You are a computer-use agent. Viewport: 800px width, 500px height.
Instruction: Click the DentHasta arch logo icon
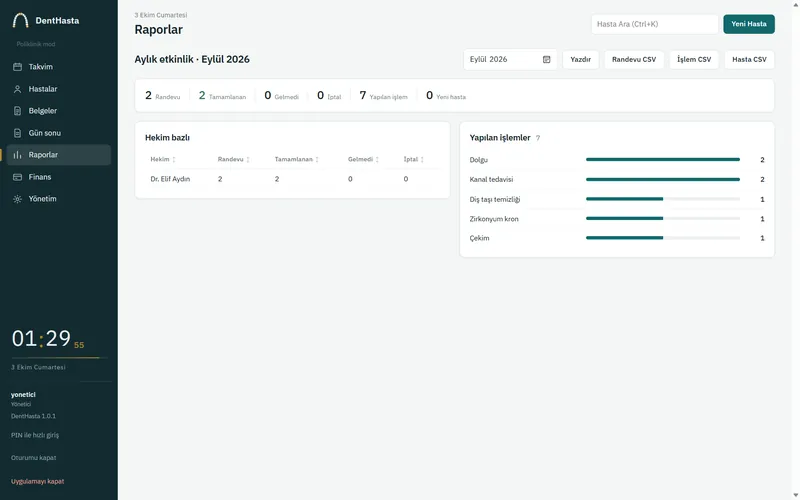[20, 20]
